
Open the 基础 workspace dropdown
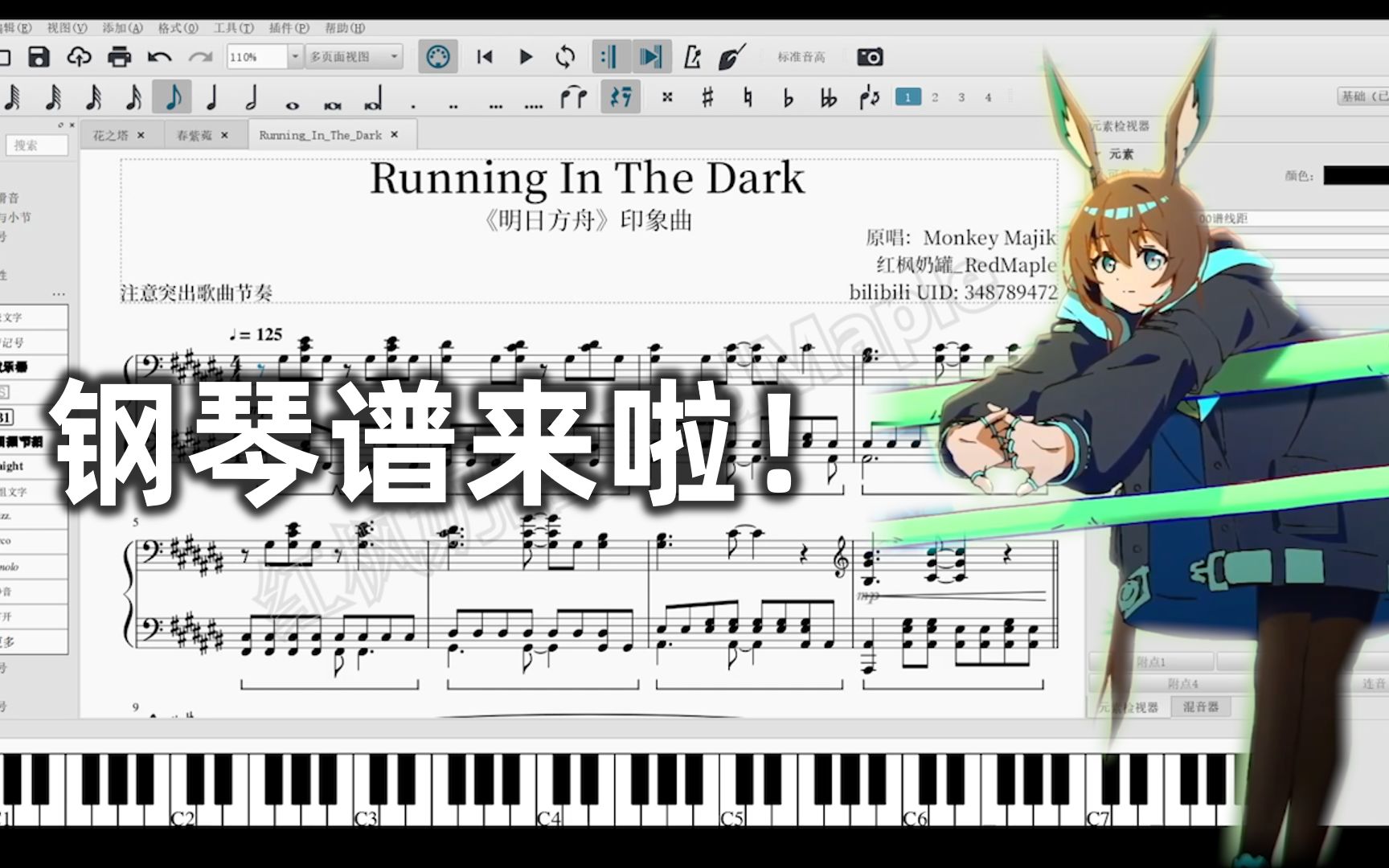[x=1362, y=96]
